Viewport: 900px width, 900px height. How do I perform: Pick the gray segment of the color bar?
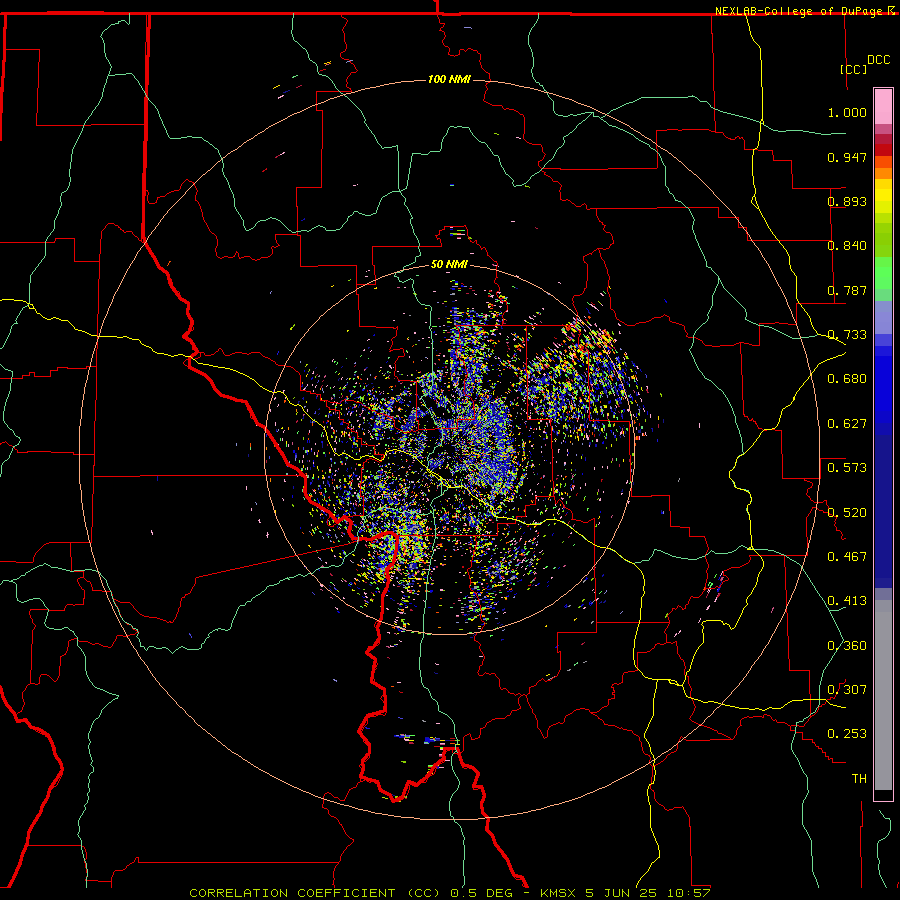tap(883, 695)
